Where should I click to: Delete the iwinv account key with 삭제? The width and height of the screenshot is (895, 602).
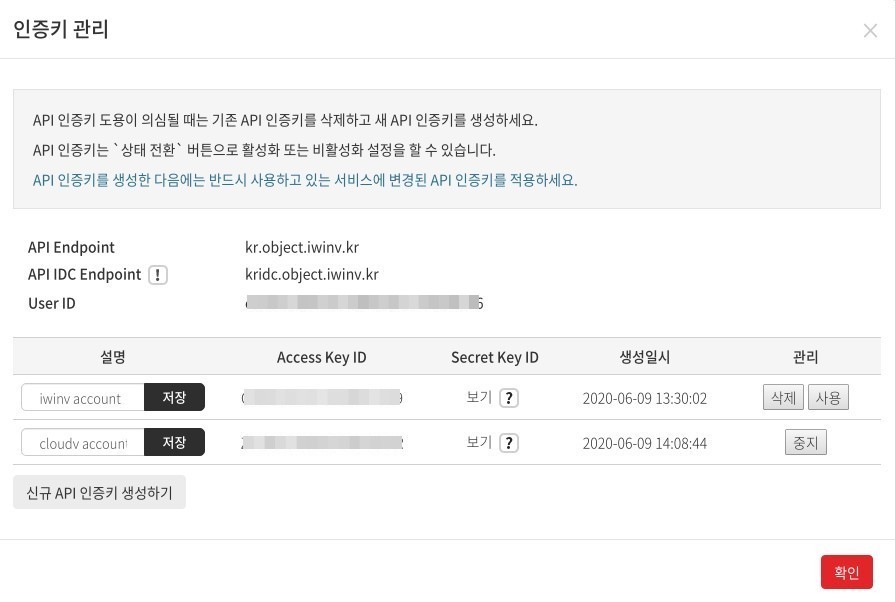783,397
